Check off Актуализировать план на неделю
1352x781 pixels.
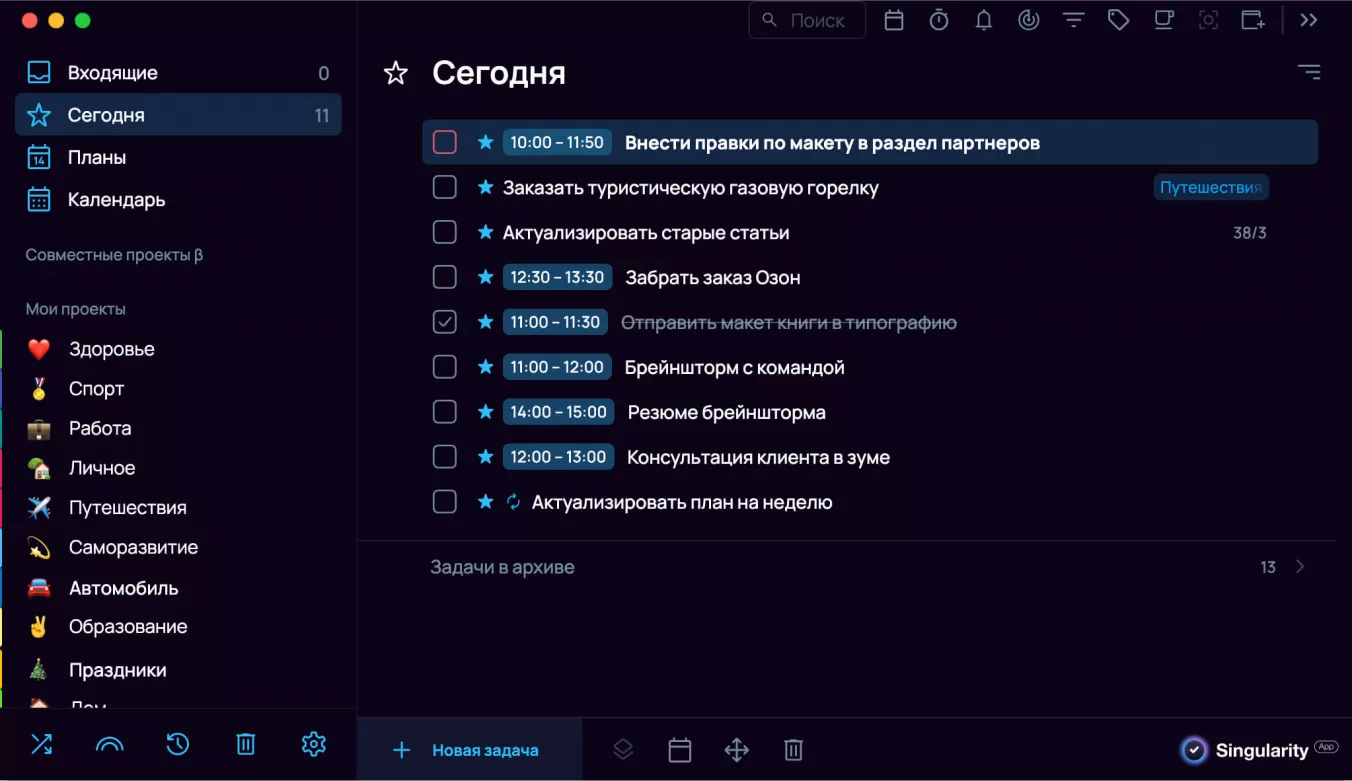(445, 502)
